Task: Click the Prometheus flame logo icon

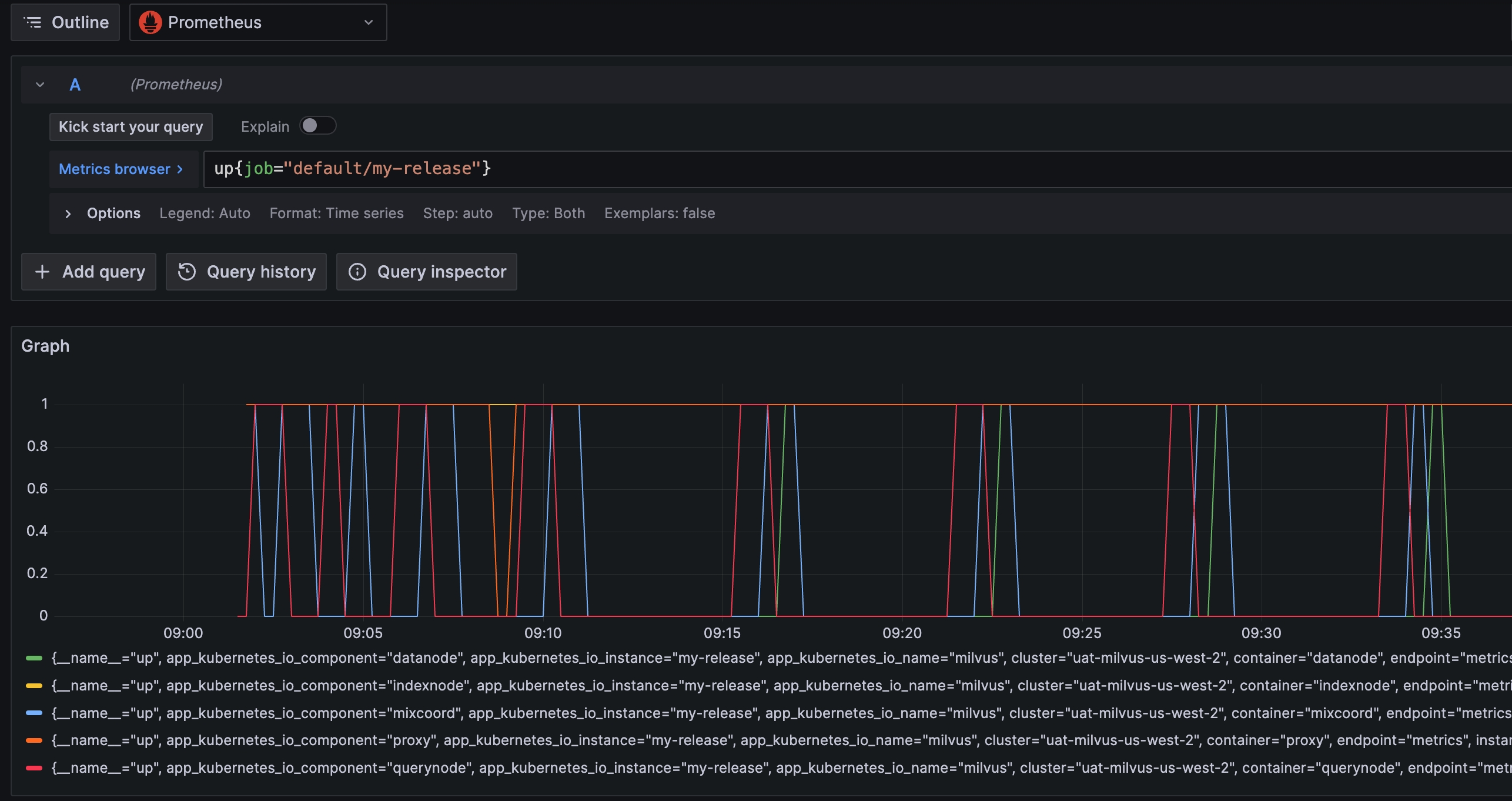Action: click(150, 22)
